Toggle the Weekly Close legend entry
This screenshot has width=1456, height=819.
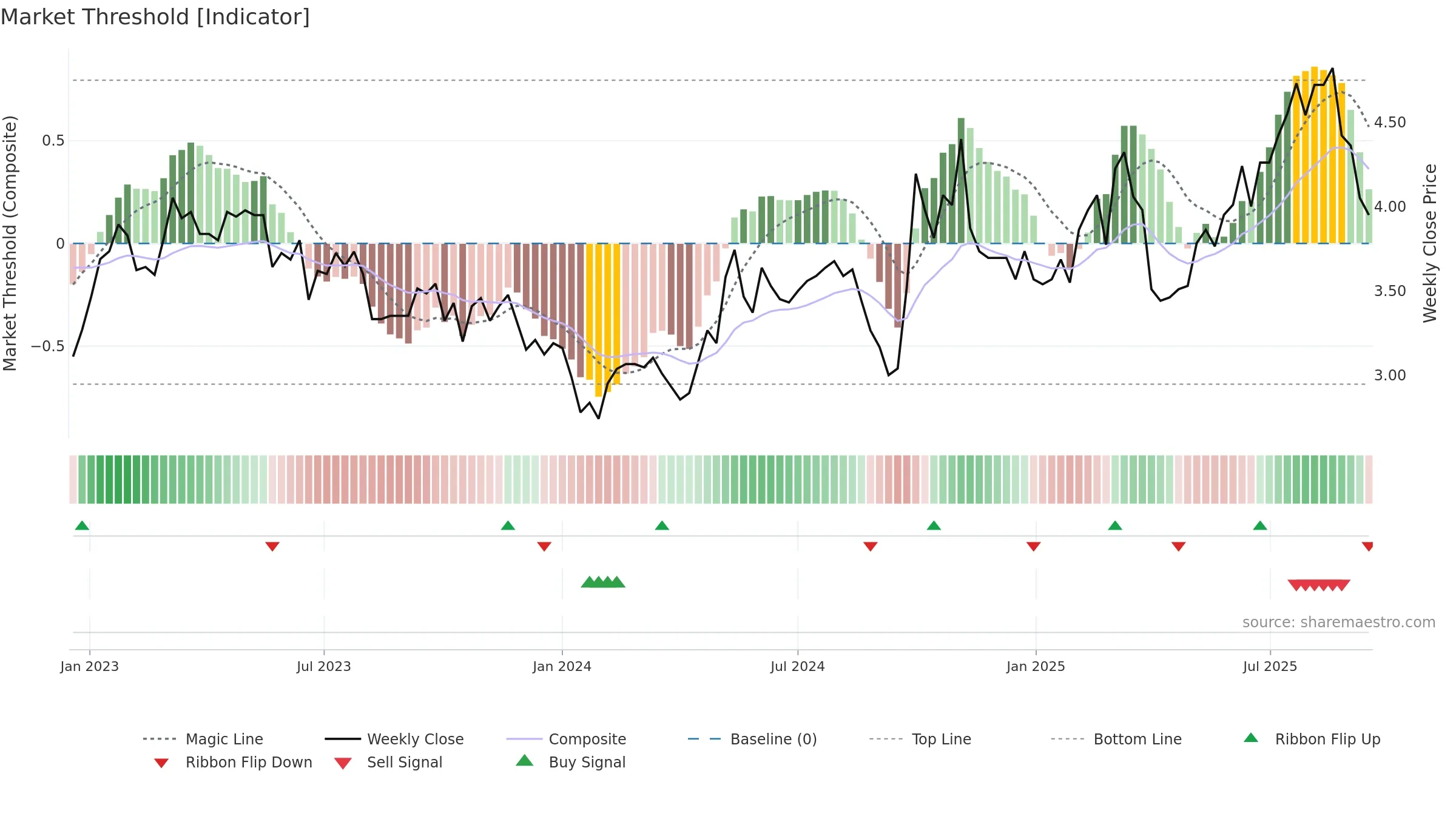tap(394, 739)
